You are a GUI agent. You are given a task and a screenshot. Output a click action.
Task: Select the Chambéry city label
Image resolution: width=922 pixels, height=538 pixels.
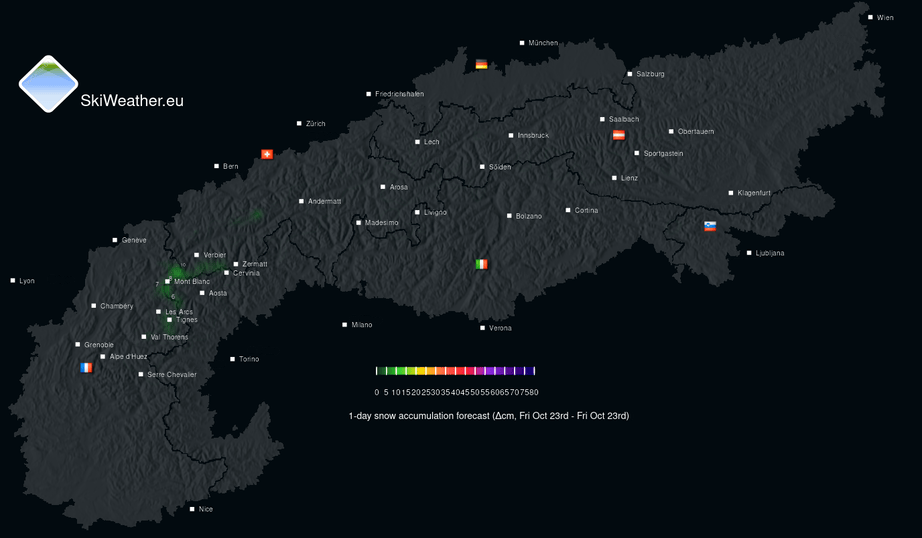point(116,306)
